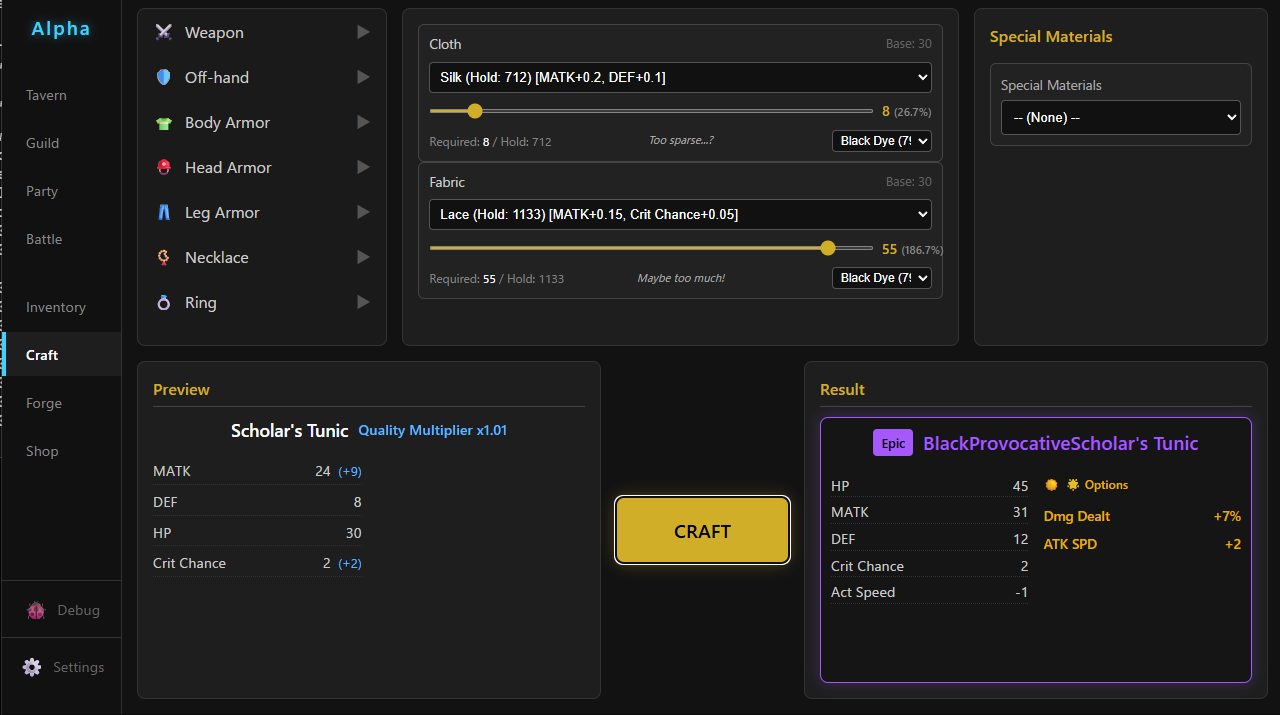Click the crossed swords Weapon icon
This screenshot has height=715, width=1280.
164,32
